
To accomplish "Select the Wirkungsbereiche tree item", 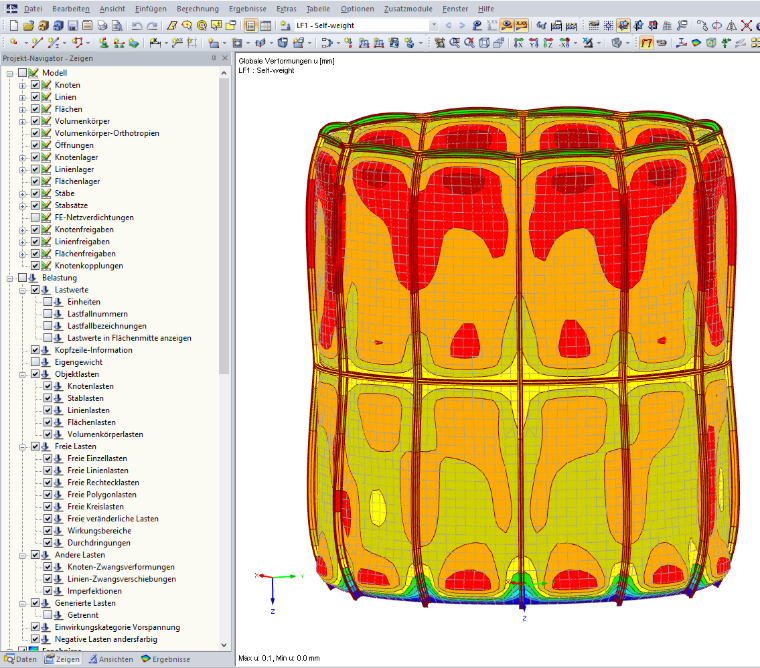I will (99, 531).
